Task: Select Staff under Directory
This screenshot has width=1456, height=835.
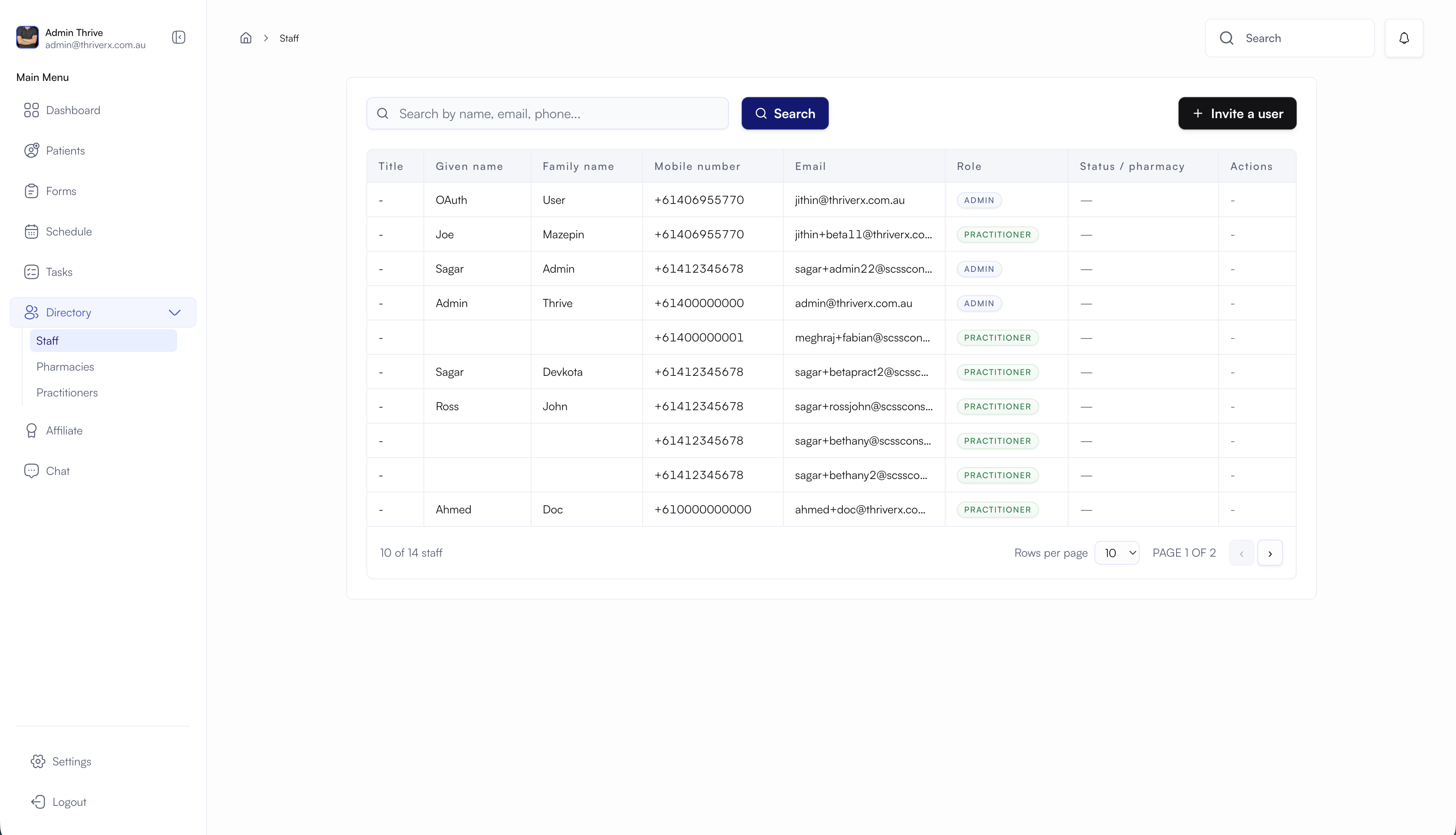Action: click(103, 341)
